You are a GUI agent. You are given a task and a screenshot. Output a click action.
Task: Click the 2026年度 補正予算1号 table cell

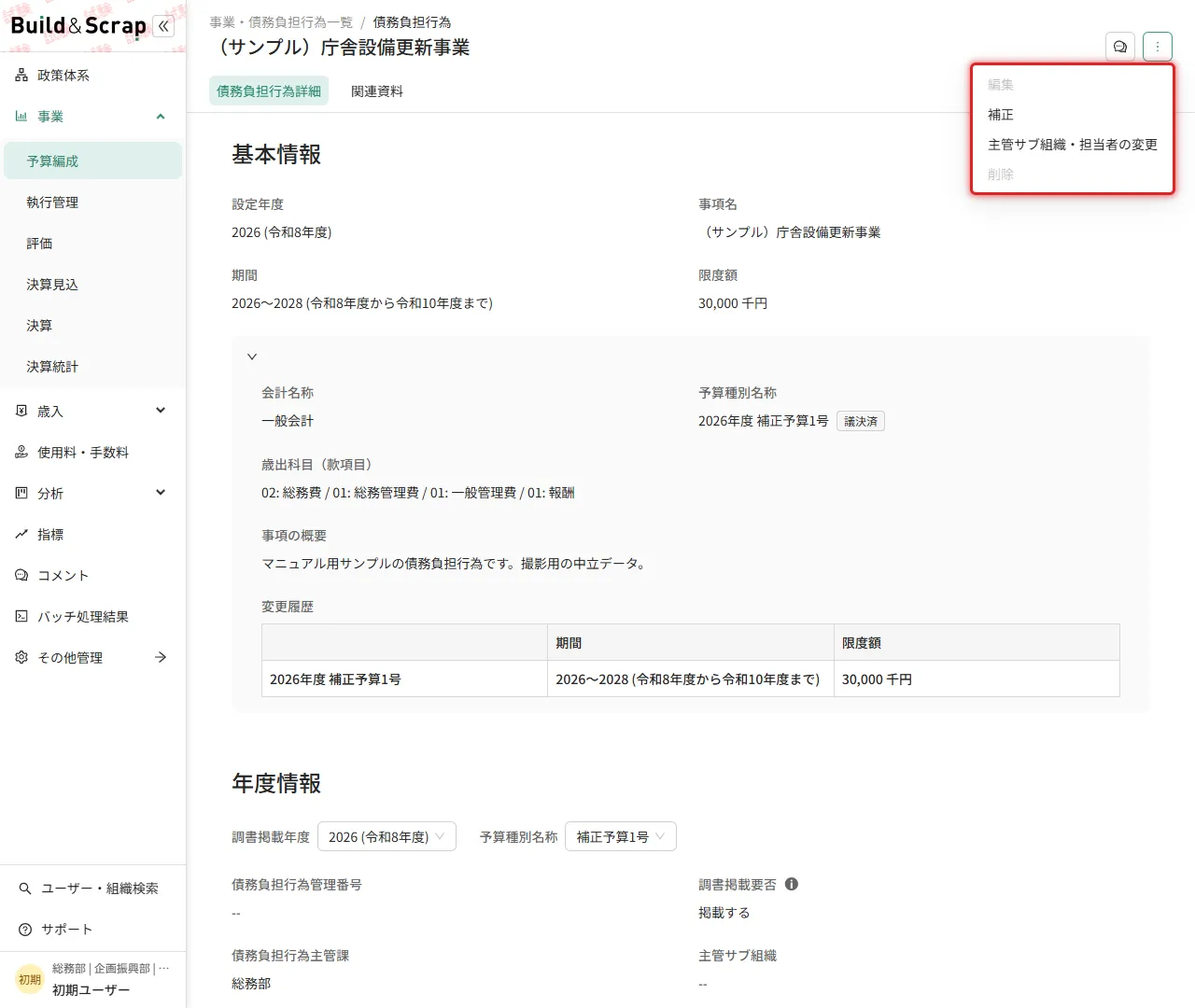tap(404, 679)
